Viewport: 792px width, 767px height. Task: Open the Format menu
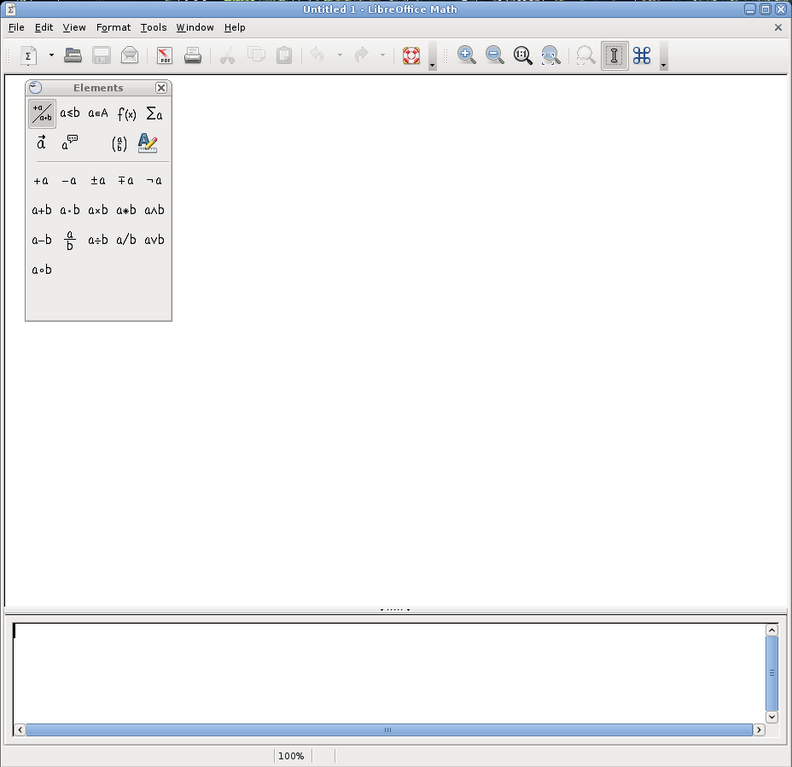click(x=113, y=27)
